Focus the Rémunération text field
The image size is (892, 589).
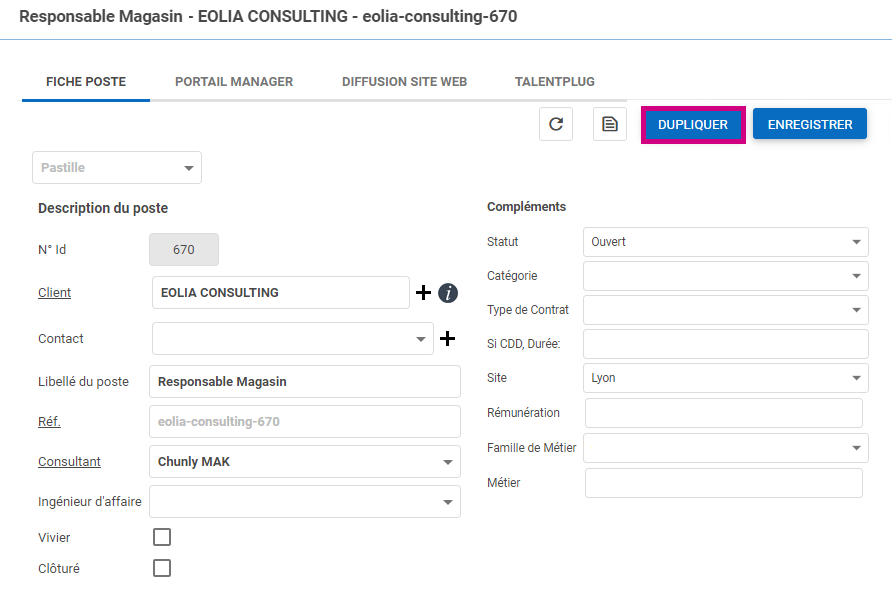click(x=723, y=413)
